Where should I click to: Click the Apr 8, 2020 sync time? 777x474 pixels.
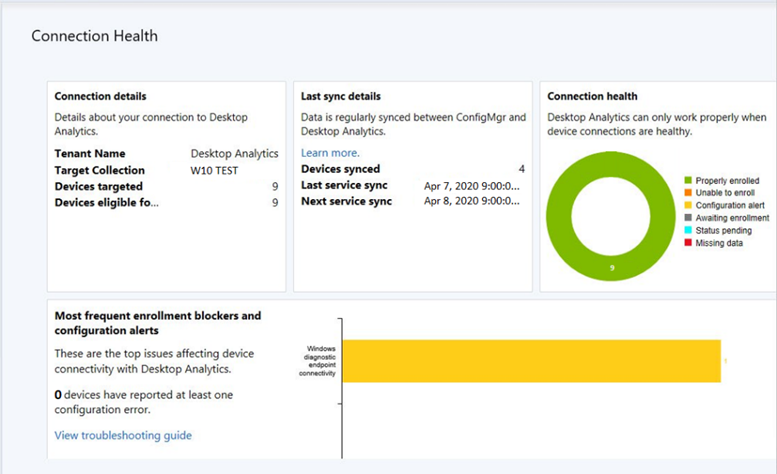click(x=472, y=201)
